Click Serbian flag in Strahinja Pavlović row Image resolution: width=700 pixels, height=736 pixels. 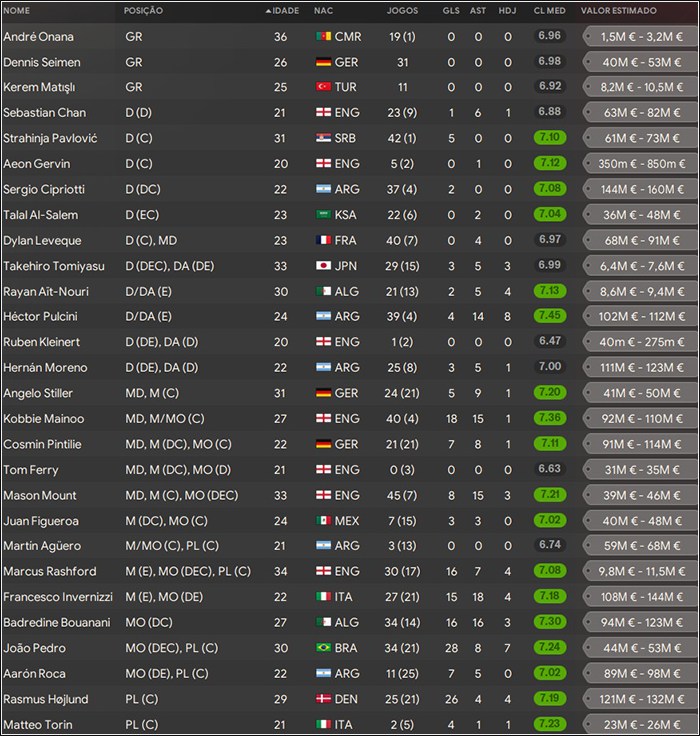point(323,138)
